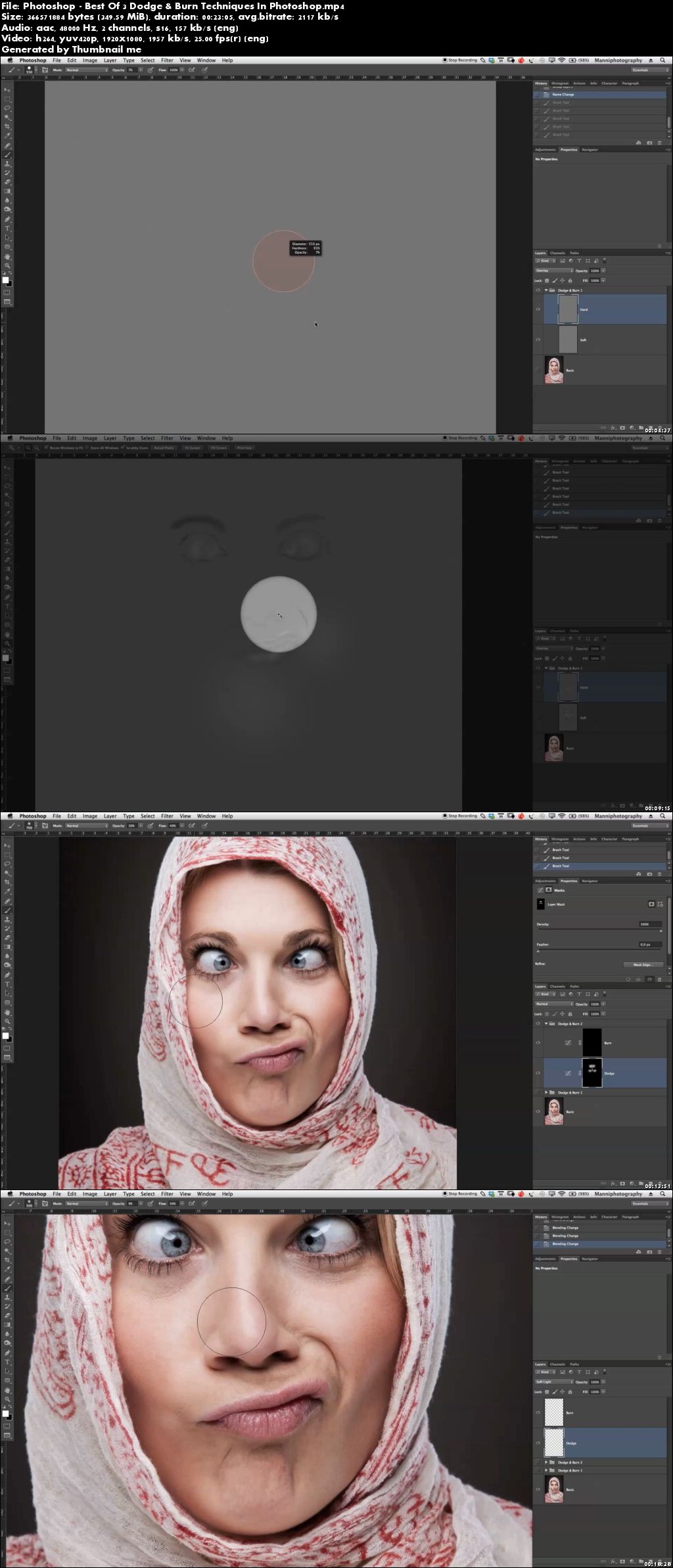Toggle brush panel icon in 00:04:37 options bar
The height and width of the screenshot is (1568, 673).
[x=44, y=70]
